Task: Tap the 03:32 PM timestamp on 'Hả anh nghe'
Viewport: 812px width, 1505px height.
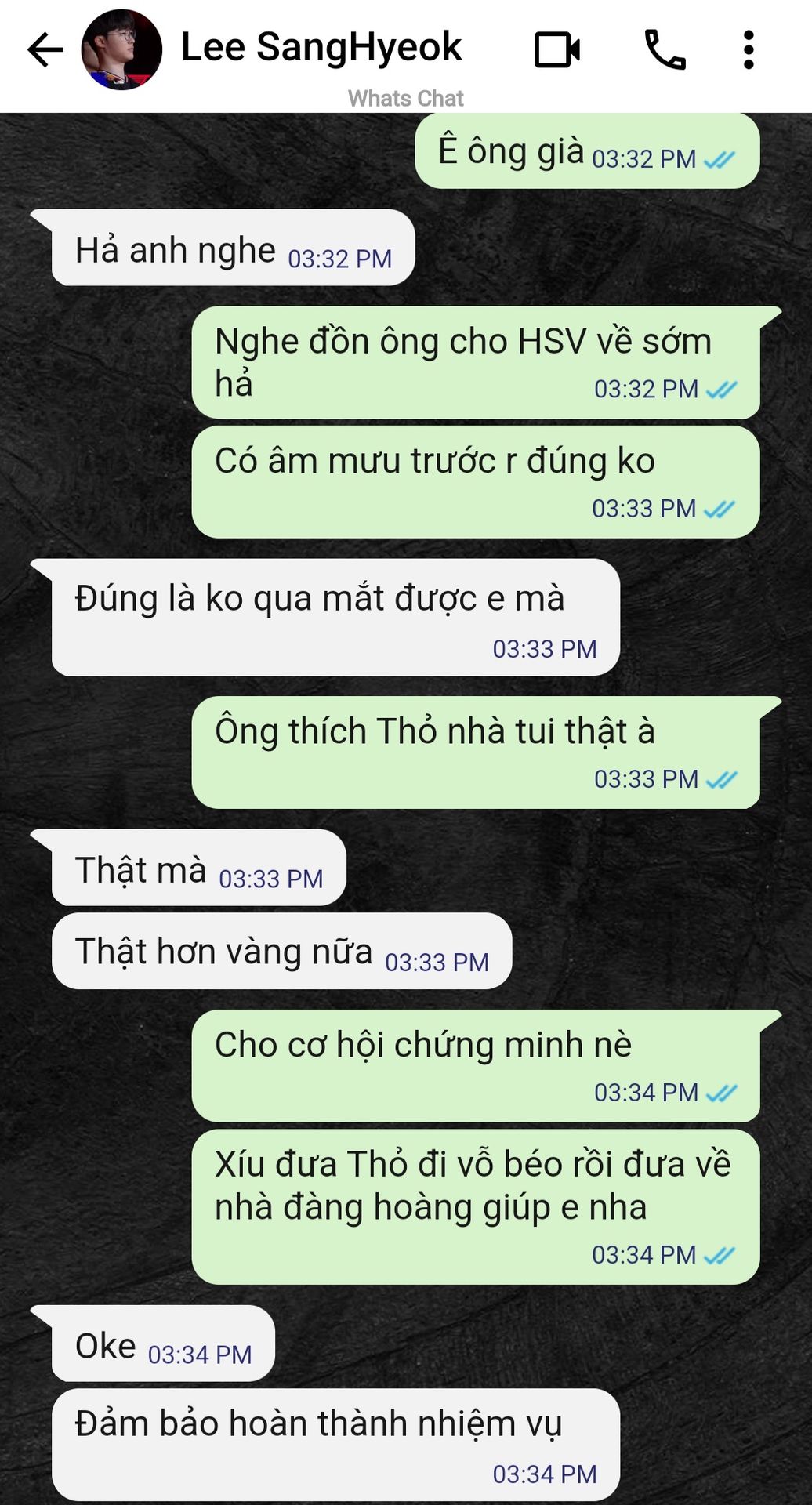Action: [x=339, y=259]
